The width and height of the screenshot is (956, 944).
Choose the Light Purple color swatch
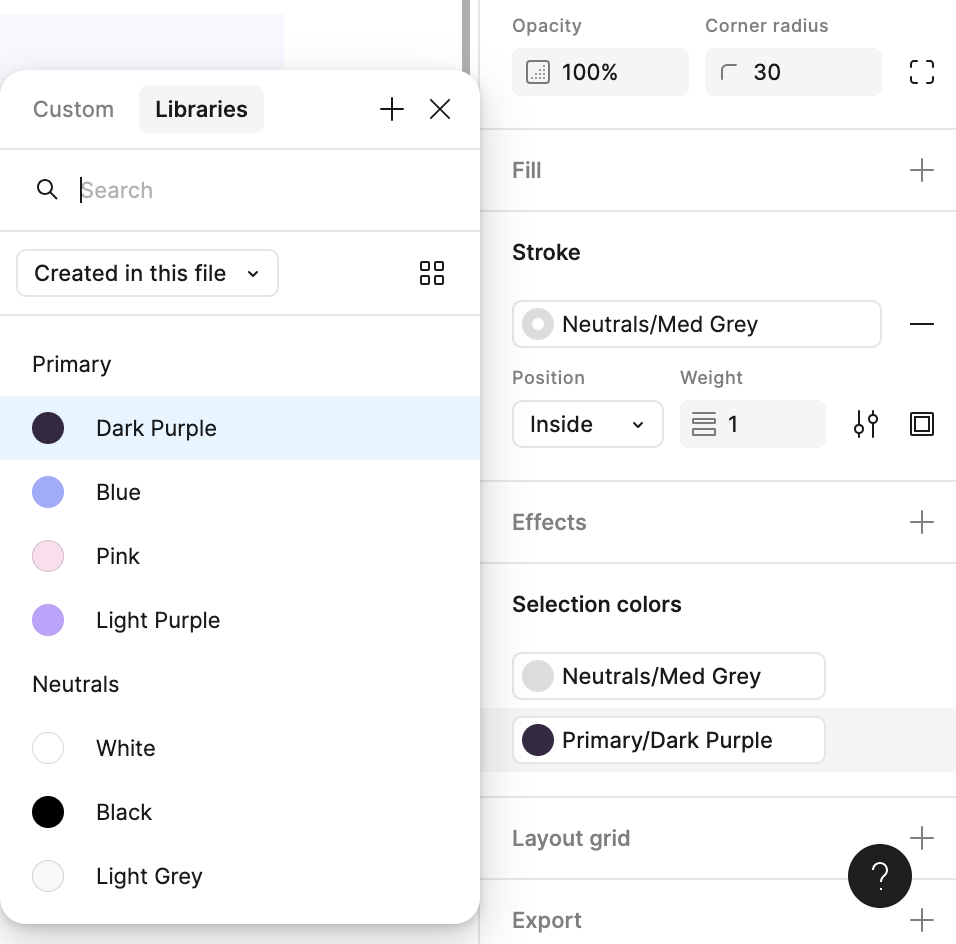coord(157,620)
